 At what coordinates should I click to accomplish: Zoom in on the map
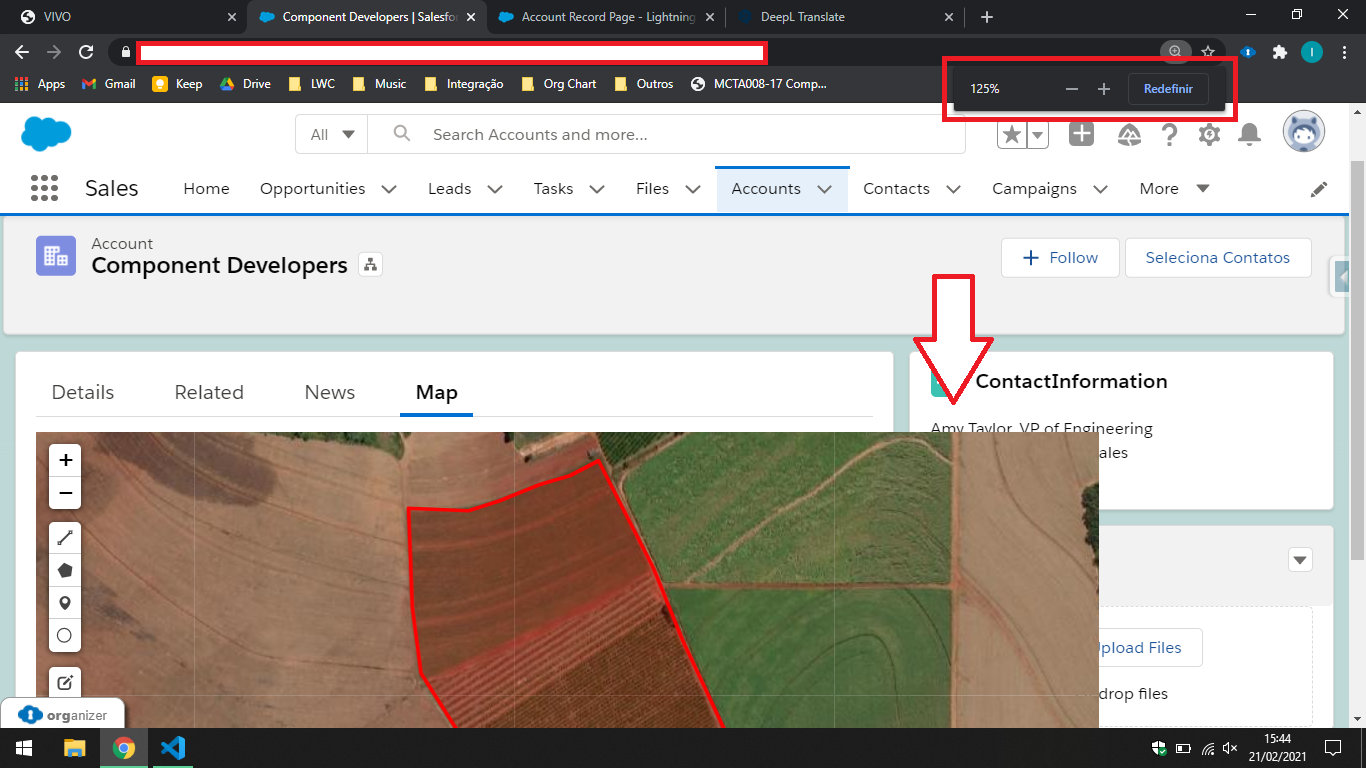65,460
